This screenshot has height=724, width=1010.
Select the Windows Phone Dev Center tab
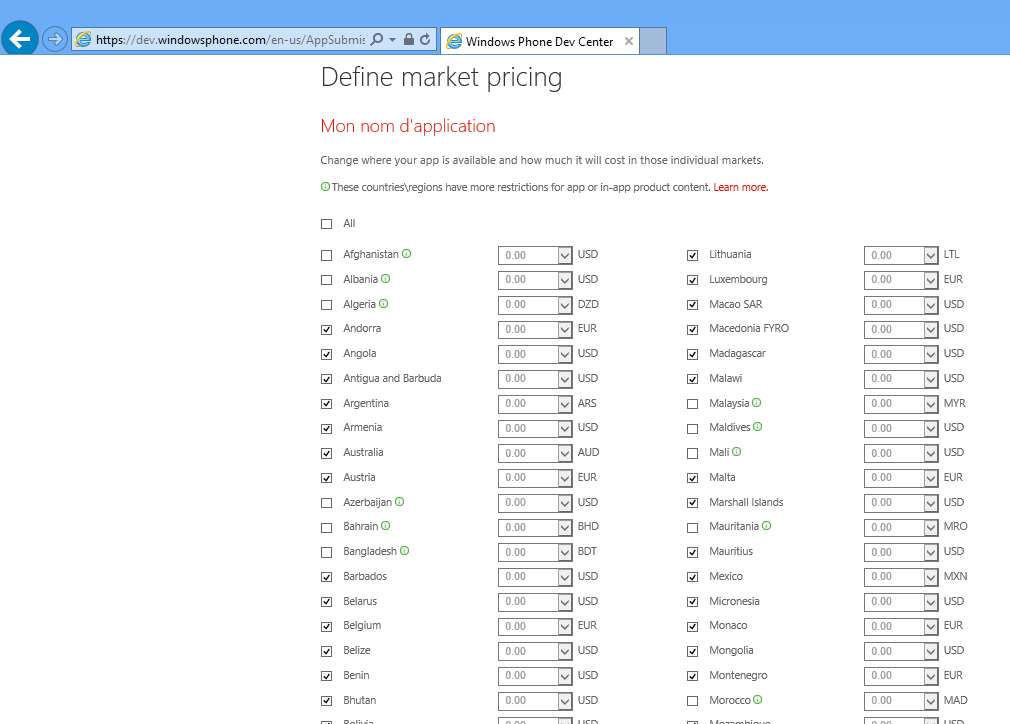click(x=539, y=41)
